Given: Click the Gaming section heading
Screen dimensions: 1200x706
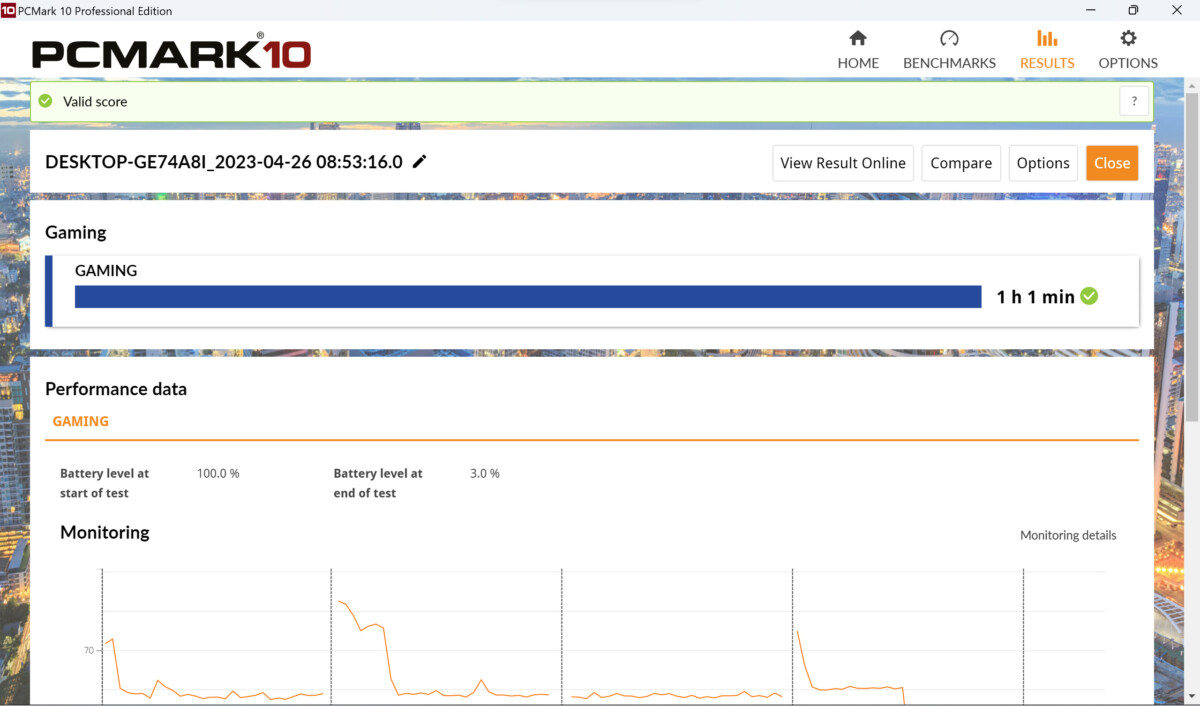Looking at the screenshot, I should coord(76,232).
